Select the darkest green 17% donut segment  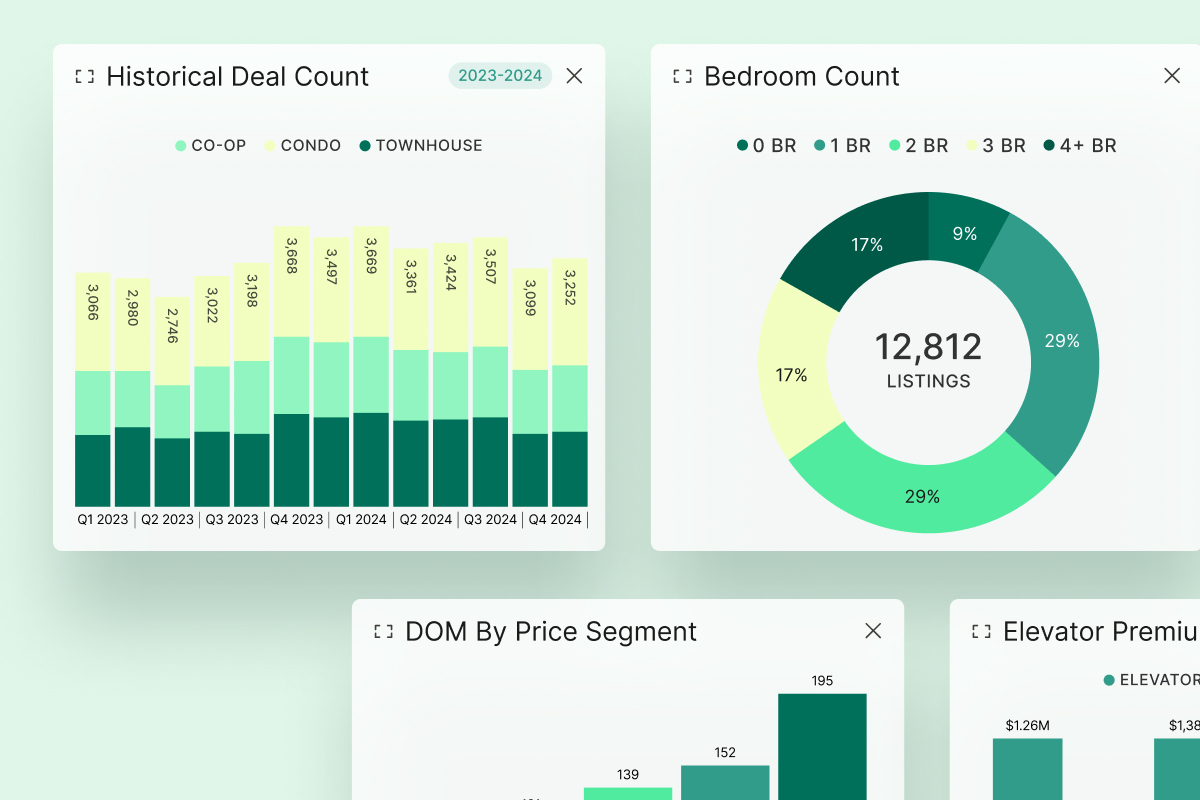867,245
